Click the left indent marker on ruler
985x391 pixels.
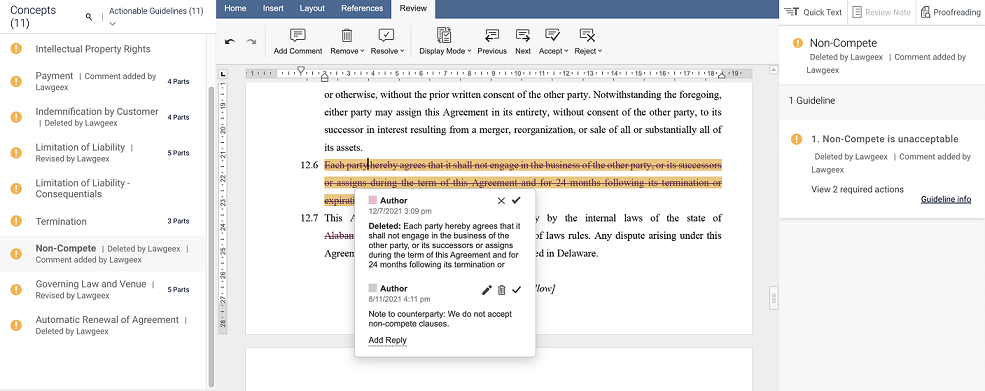[x=324, y=77]
